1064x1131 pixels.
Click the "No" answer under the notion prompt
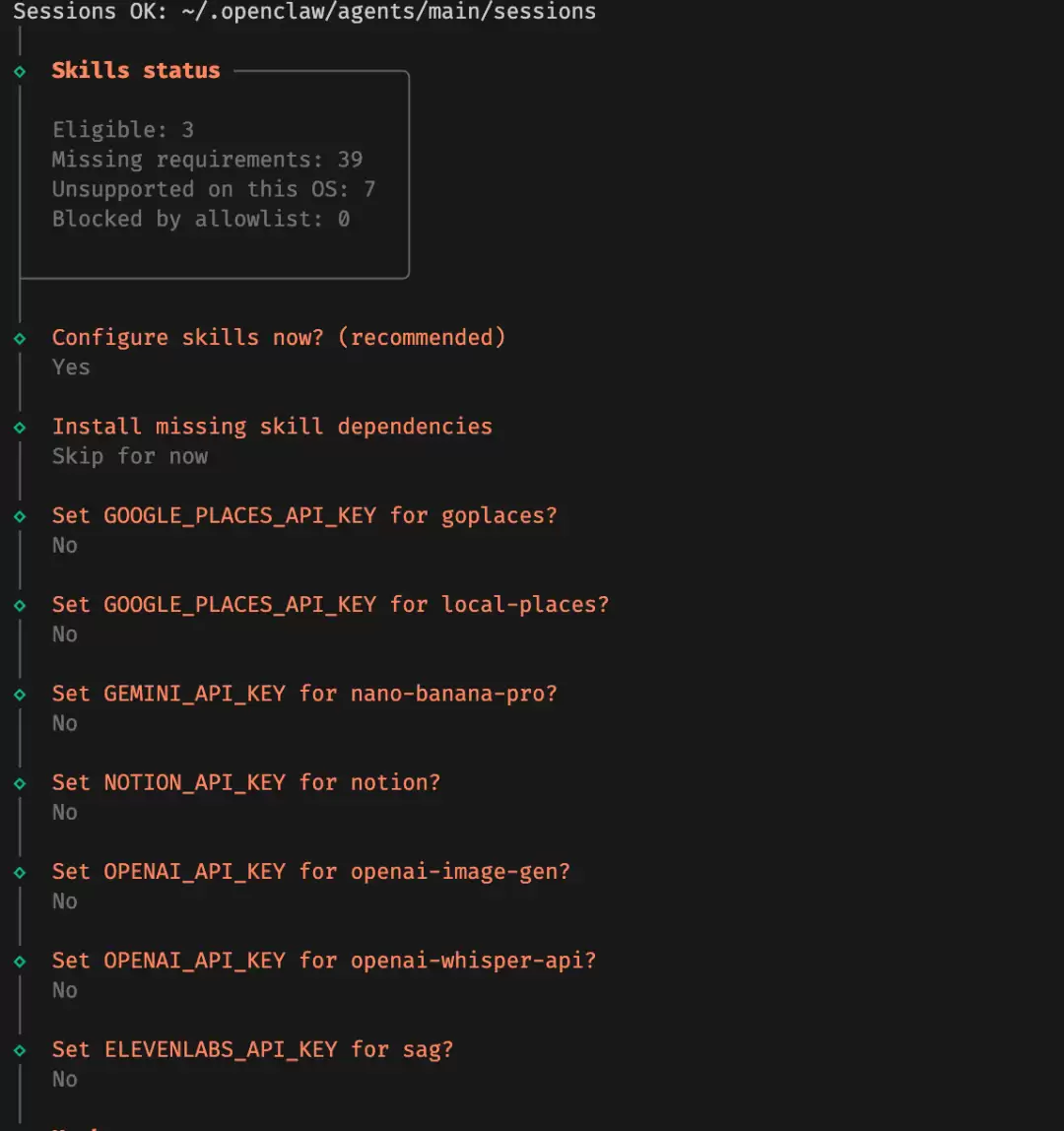65,812
